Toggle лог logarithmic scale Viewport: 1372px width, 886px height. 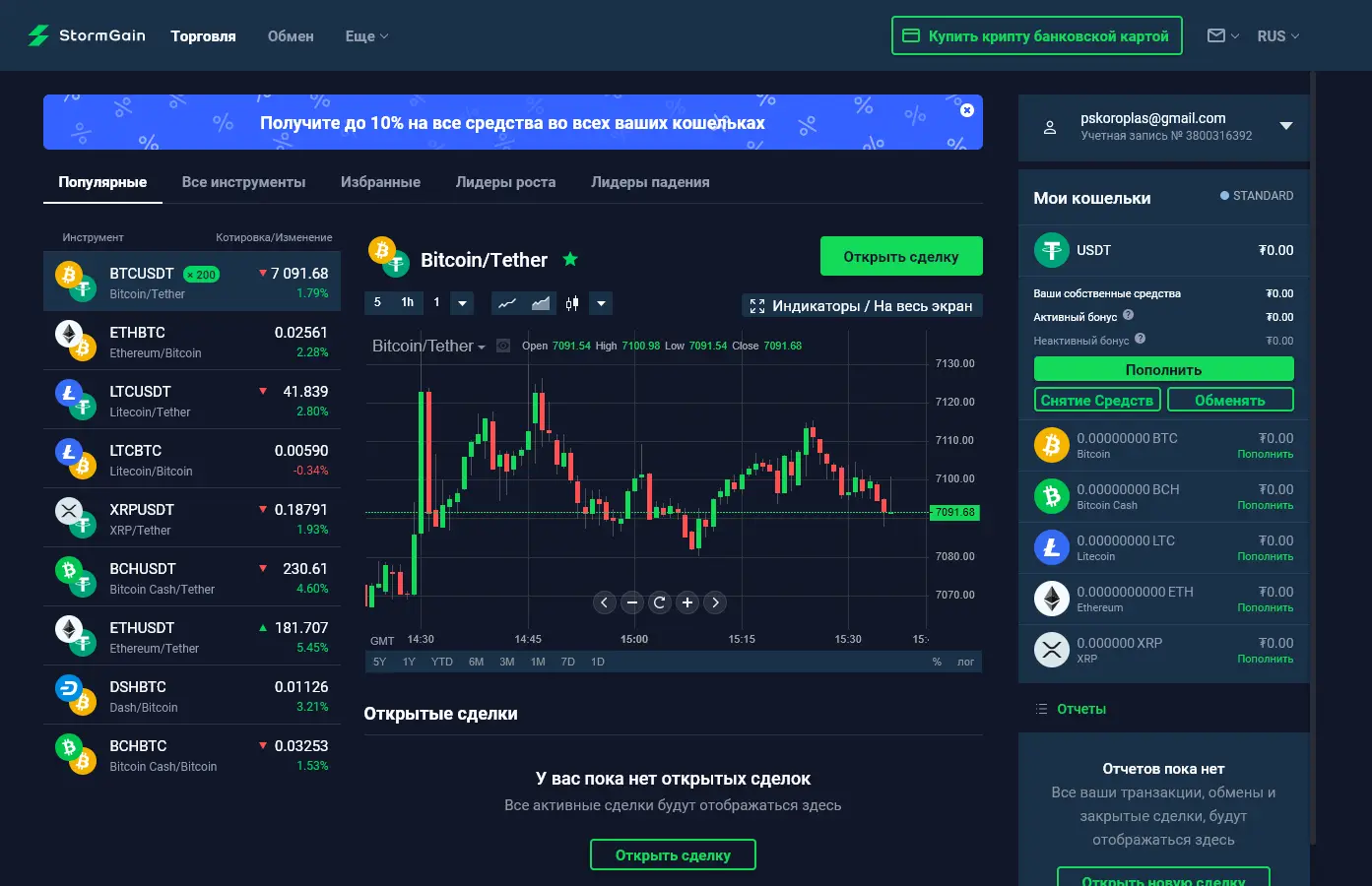point(965,662)
